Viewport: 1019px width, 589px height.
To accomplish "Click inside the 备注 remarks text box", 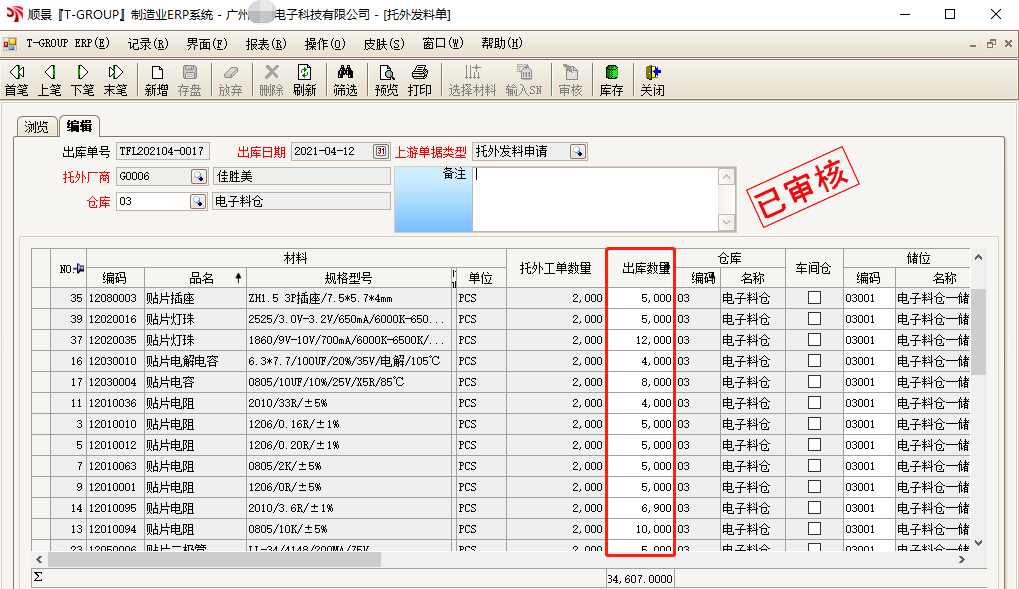I will (x=595, y=198).
